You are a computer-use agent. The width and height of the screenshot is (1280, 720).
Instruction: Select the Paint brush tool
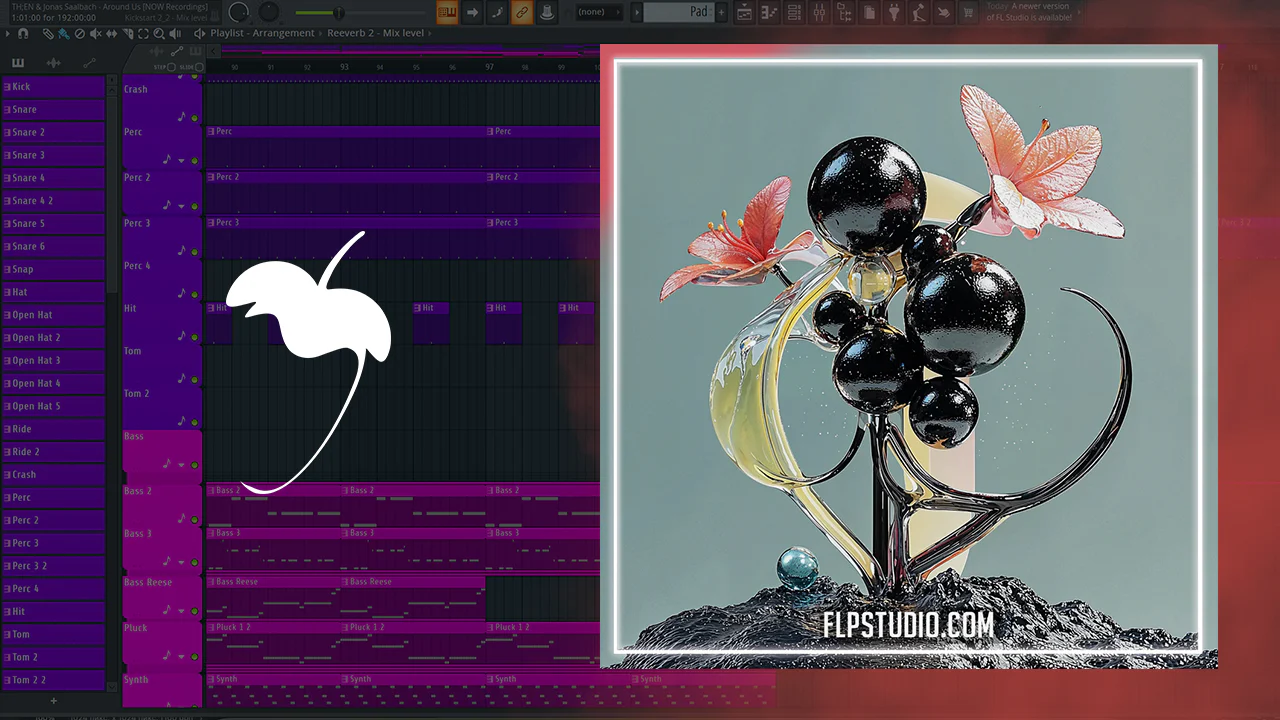tap(64, 33)
